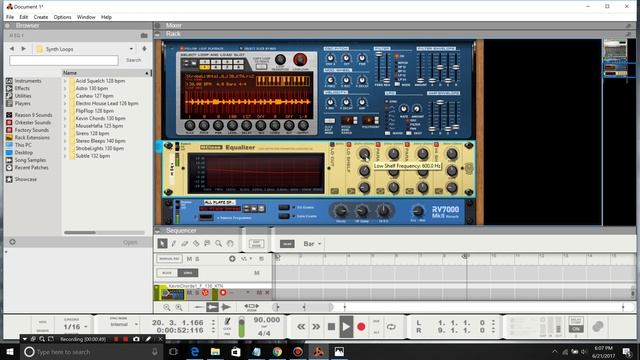Click the zoom in magnifier below tracks
640x360 pixels.
coord(179,307)
